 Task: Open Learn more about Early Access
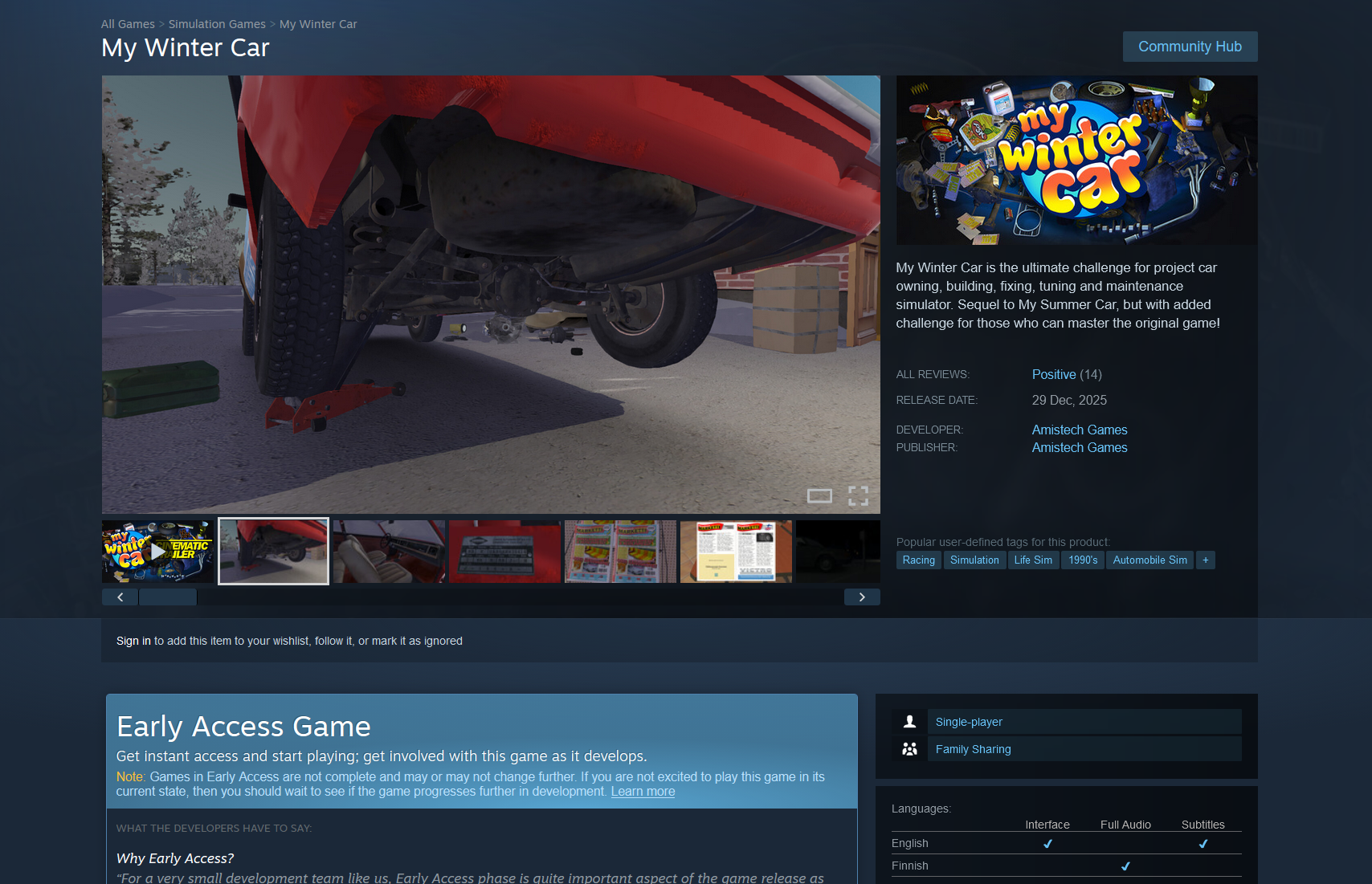tap(643, 792)
